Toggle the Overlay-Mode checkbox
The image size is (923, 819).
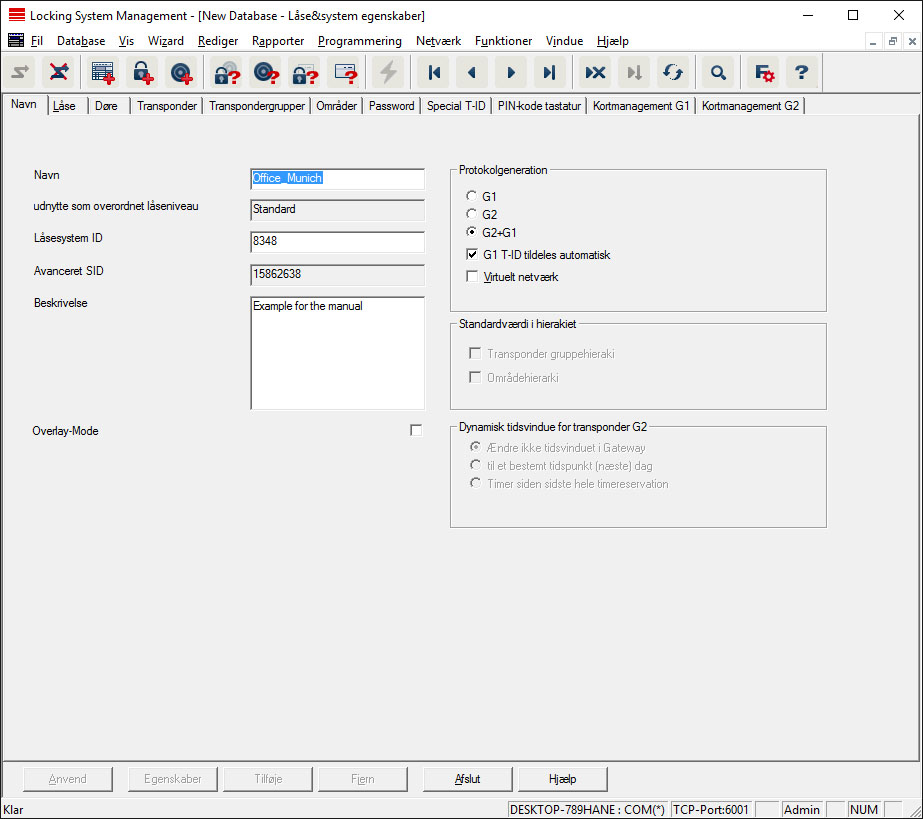click(x=416, y=430)
